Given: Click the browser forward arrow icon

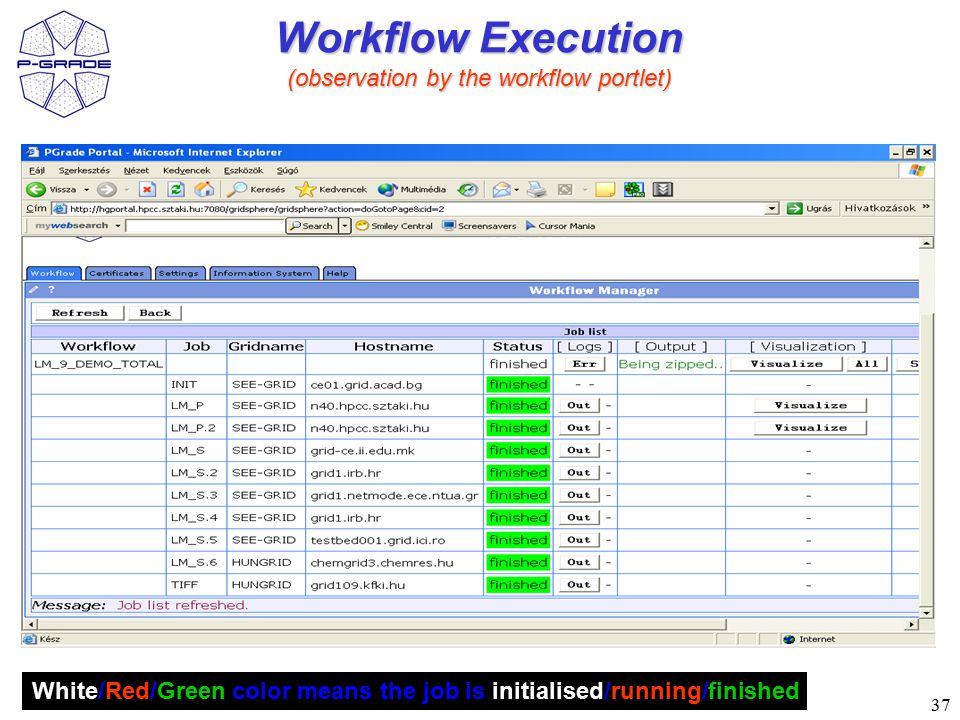Looking at the screenshot, I should 107,190.
